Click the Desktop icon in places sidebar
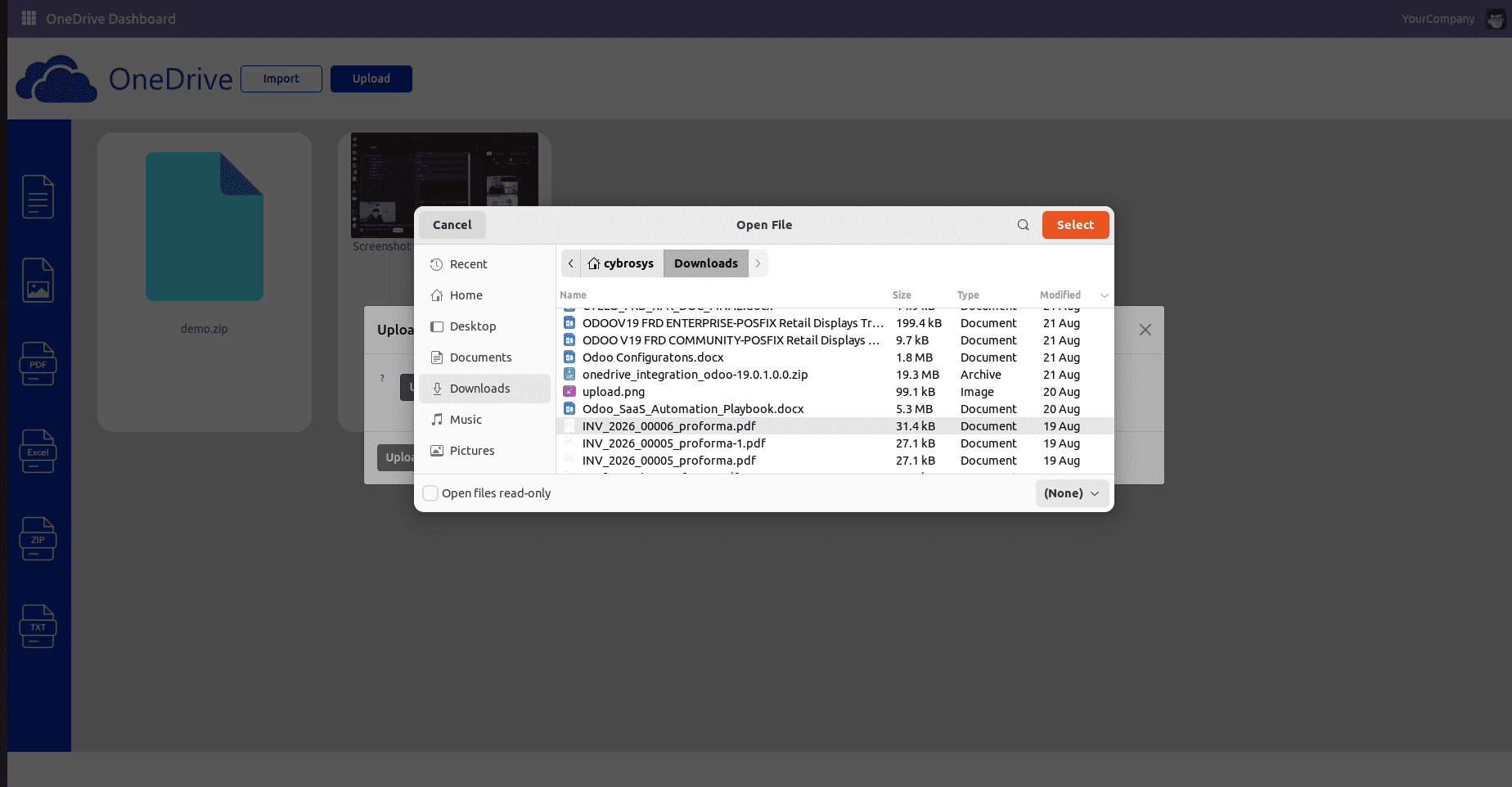 click(x=437, y=326)
